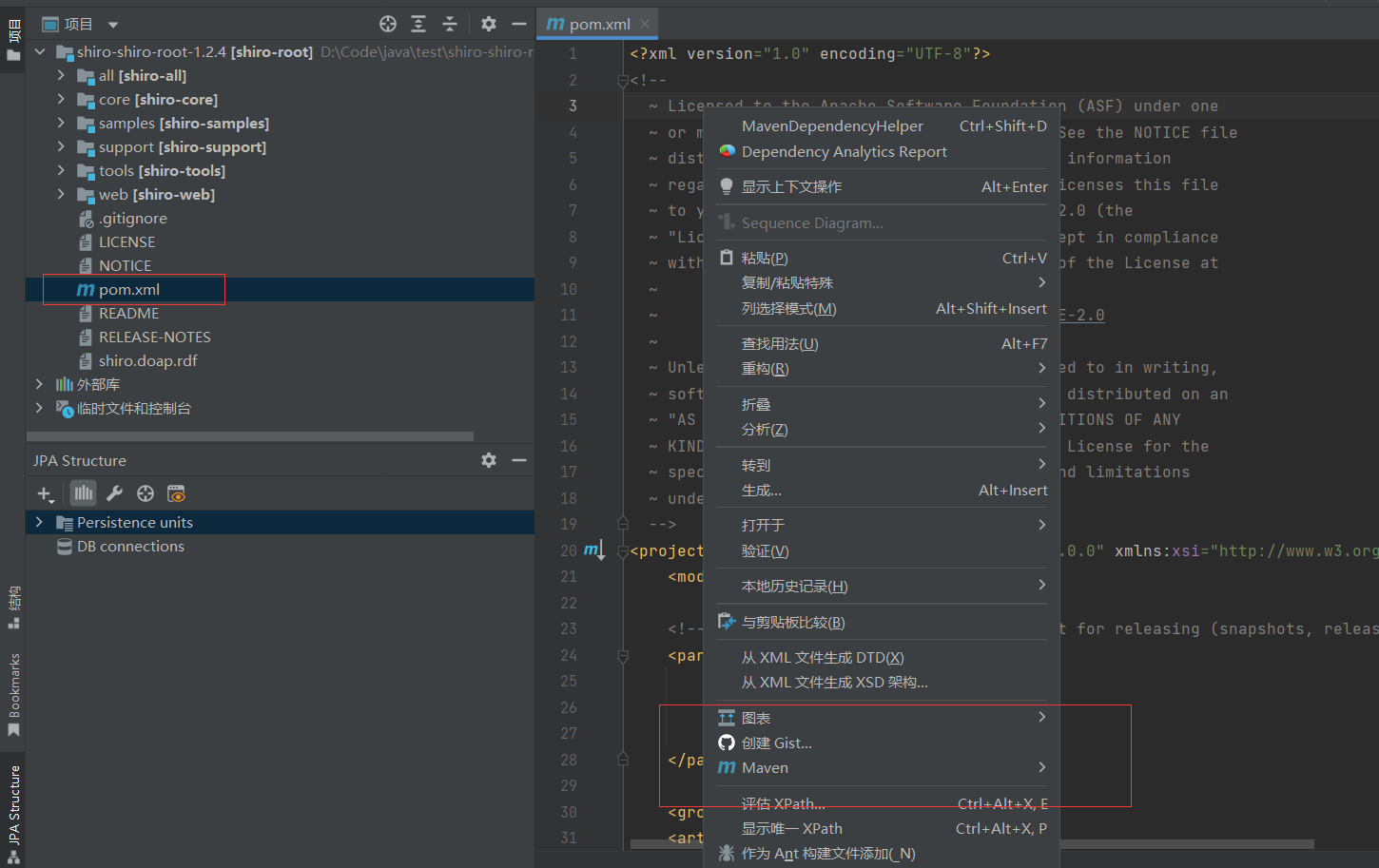Click the collapse all icon in project panel
Screen dimensions: 1379x868
click(450, 24)
